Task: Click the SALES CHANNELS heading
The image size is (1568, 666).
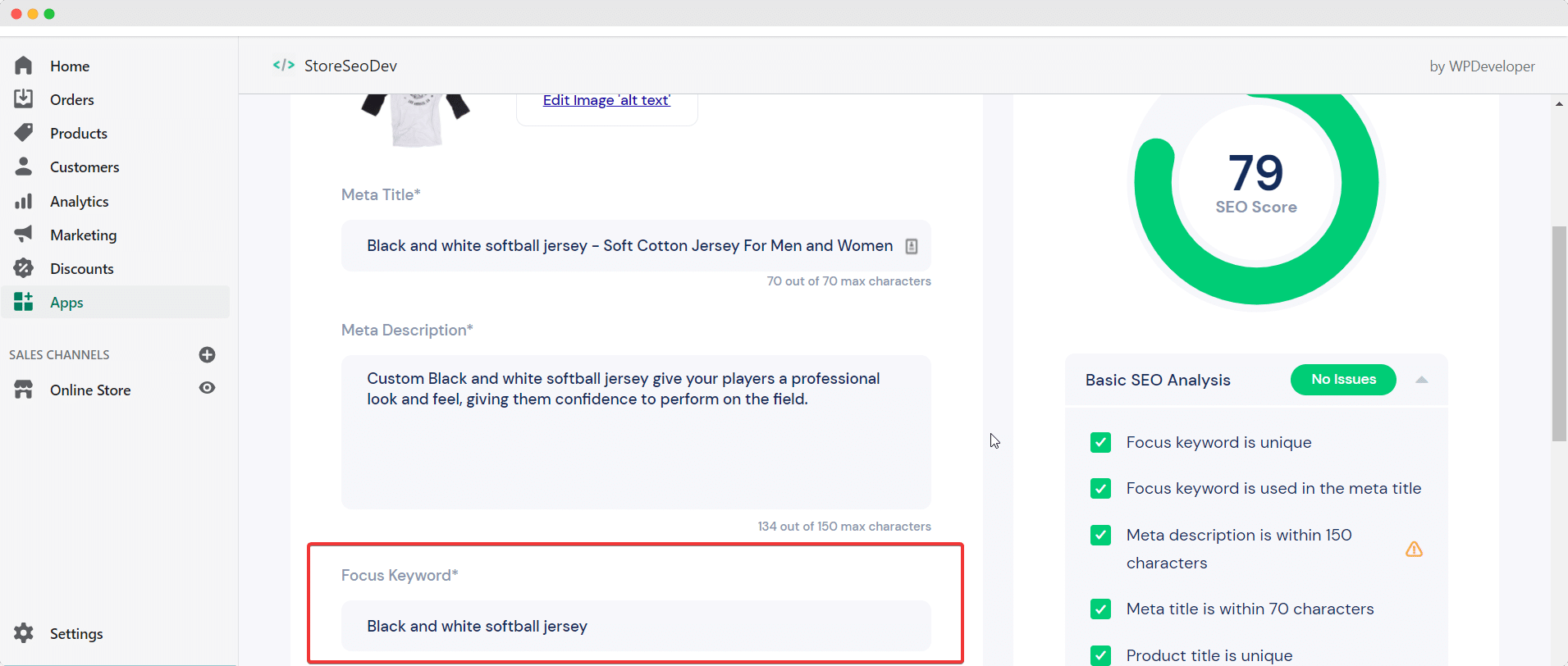Action: [59, 355]
